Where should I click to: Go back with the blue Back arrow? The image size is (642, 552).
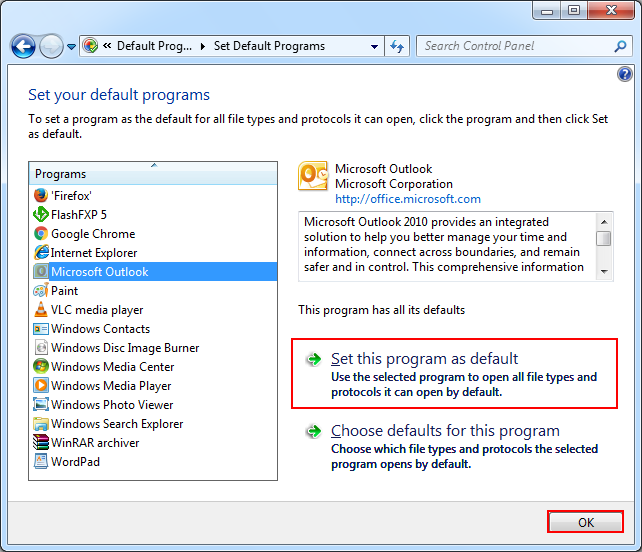pos(23,46)
